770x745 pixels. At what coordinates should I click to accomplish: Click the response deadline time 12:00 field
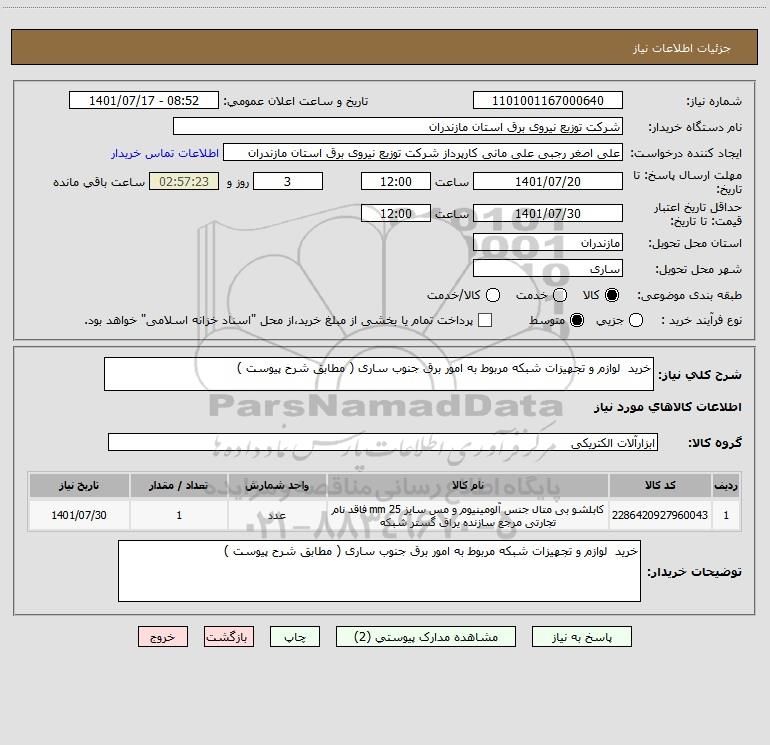click(396, 181)
